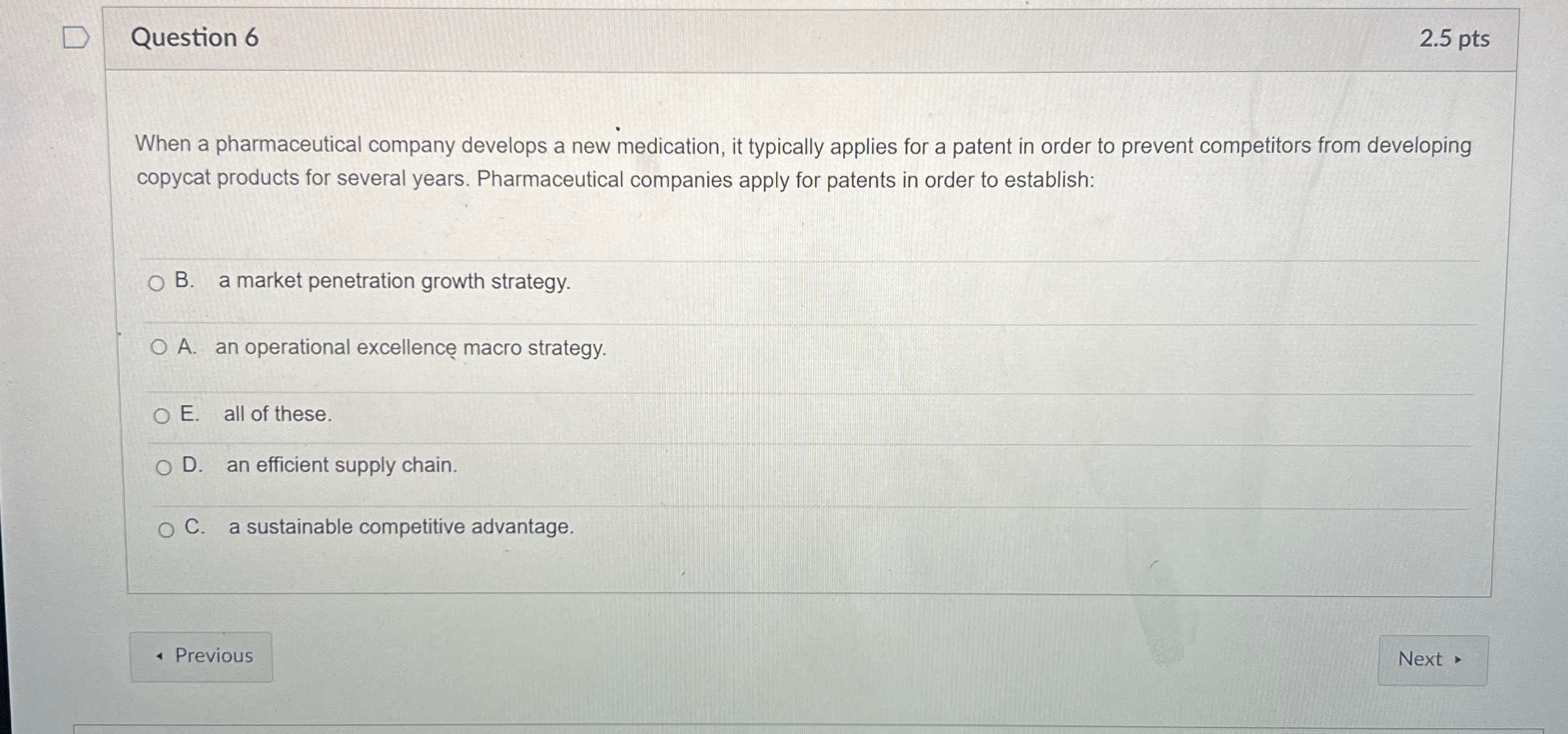Screen dimensions: 1568x734
Task: Click the Previous button
Action: 202,656
